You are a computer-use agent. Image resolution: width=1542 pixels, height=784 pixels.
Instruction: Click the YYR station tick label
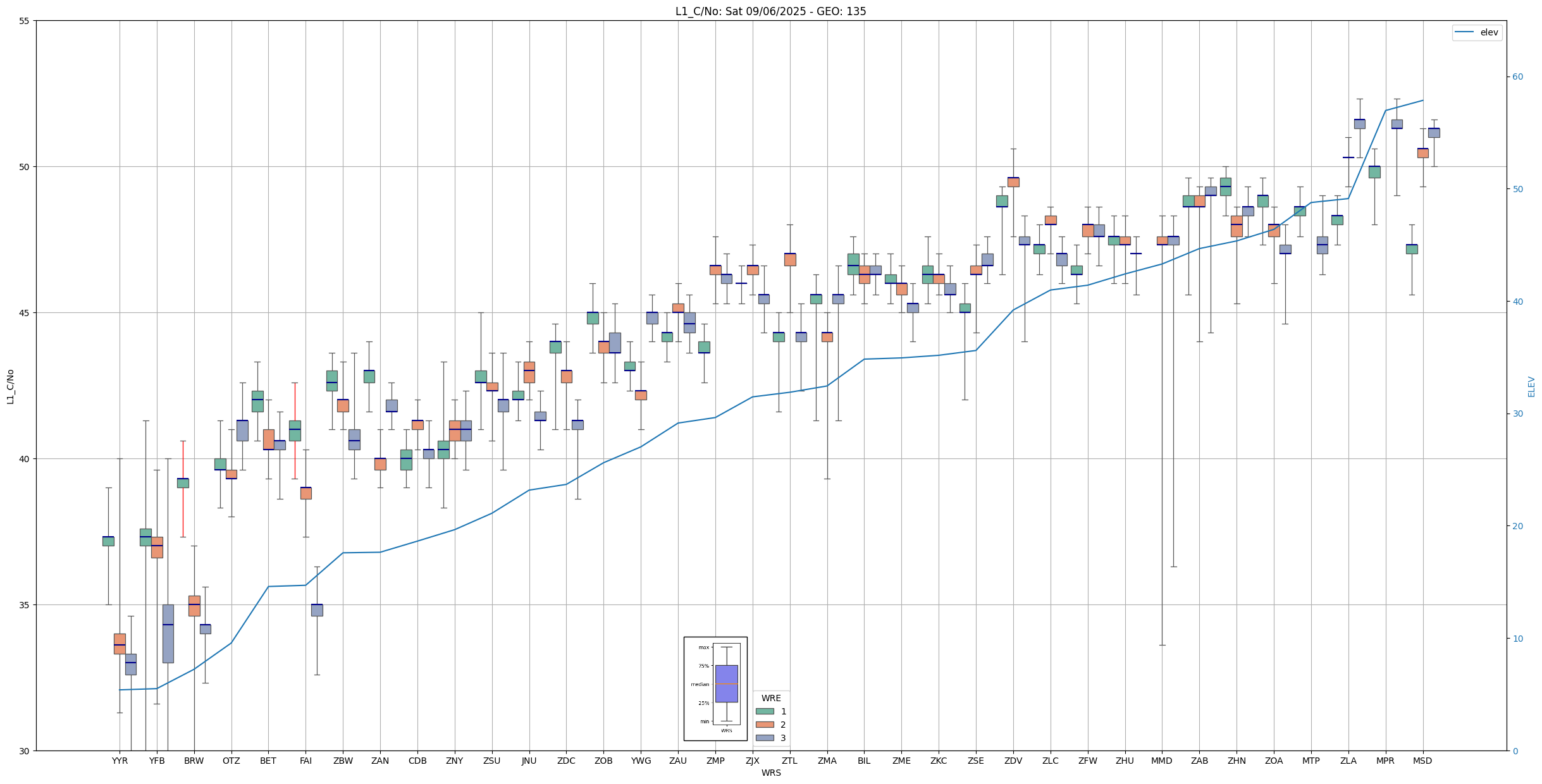coord(120,761)
